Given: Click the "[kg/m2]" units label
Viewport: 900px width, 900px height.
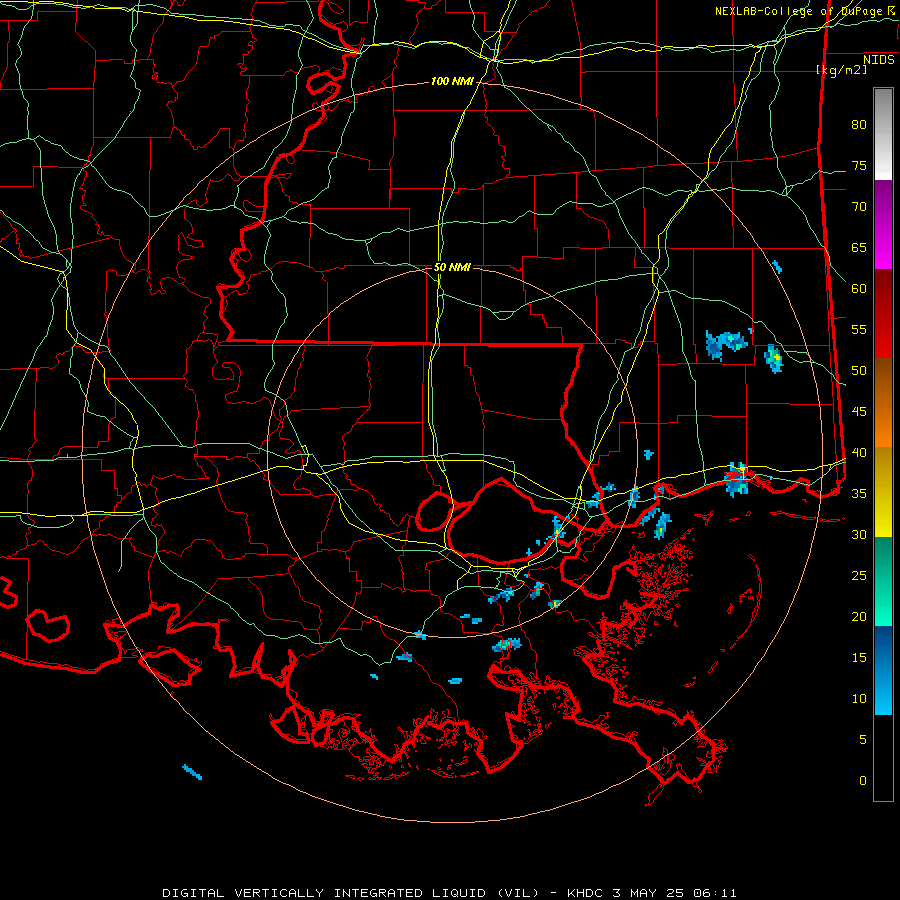Looking at the screenshot, I should click(x=841, y=70).
